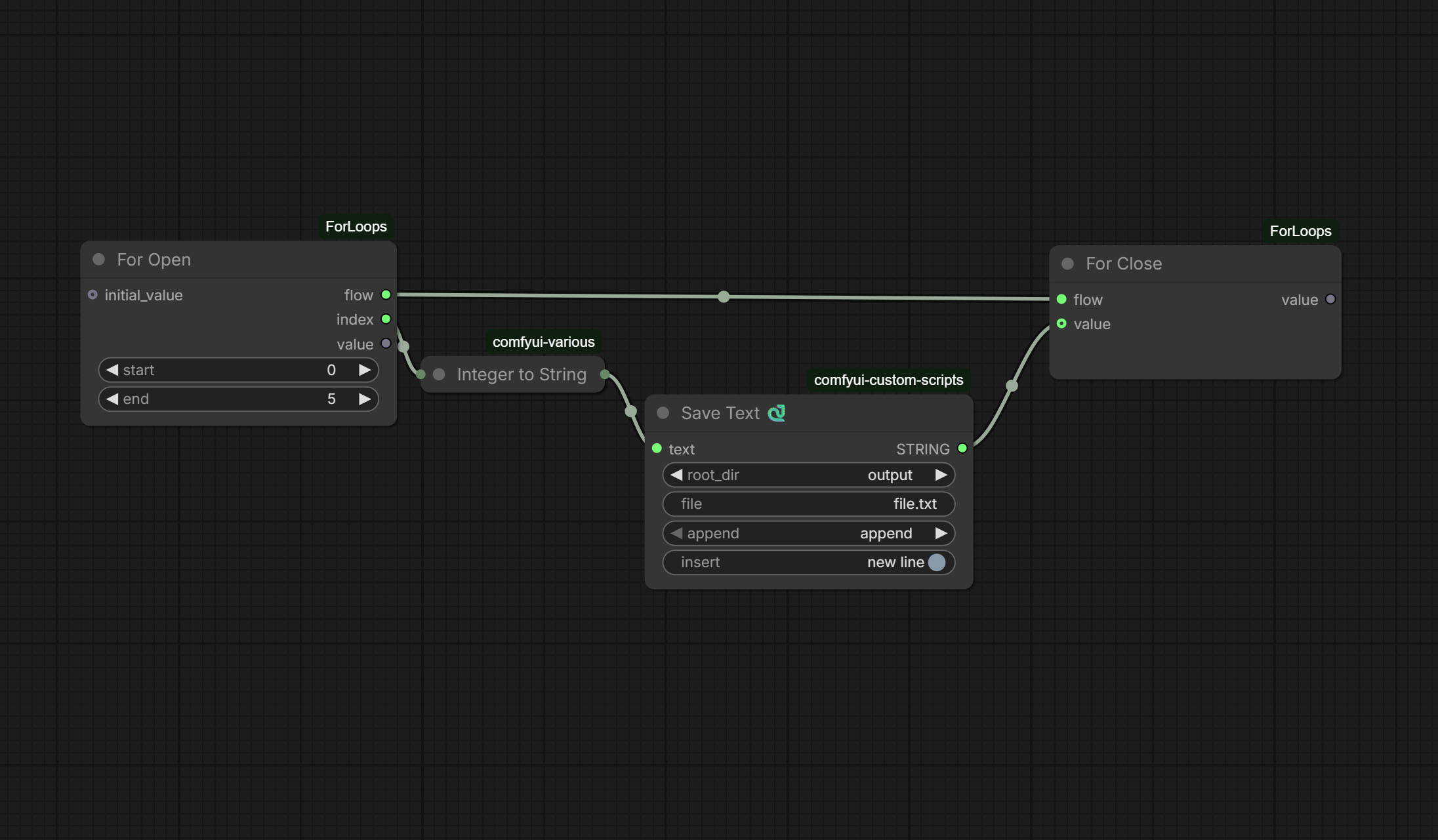Click the comfyui-custom-scripts badge
Image resolution: width=1438 pixels, height=840 pixels.
tap(889, 380)
